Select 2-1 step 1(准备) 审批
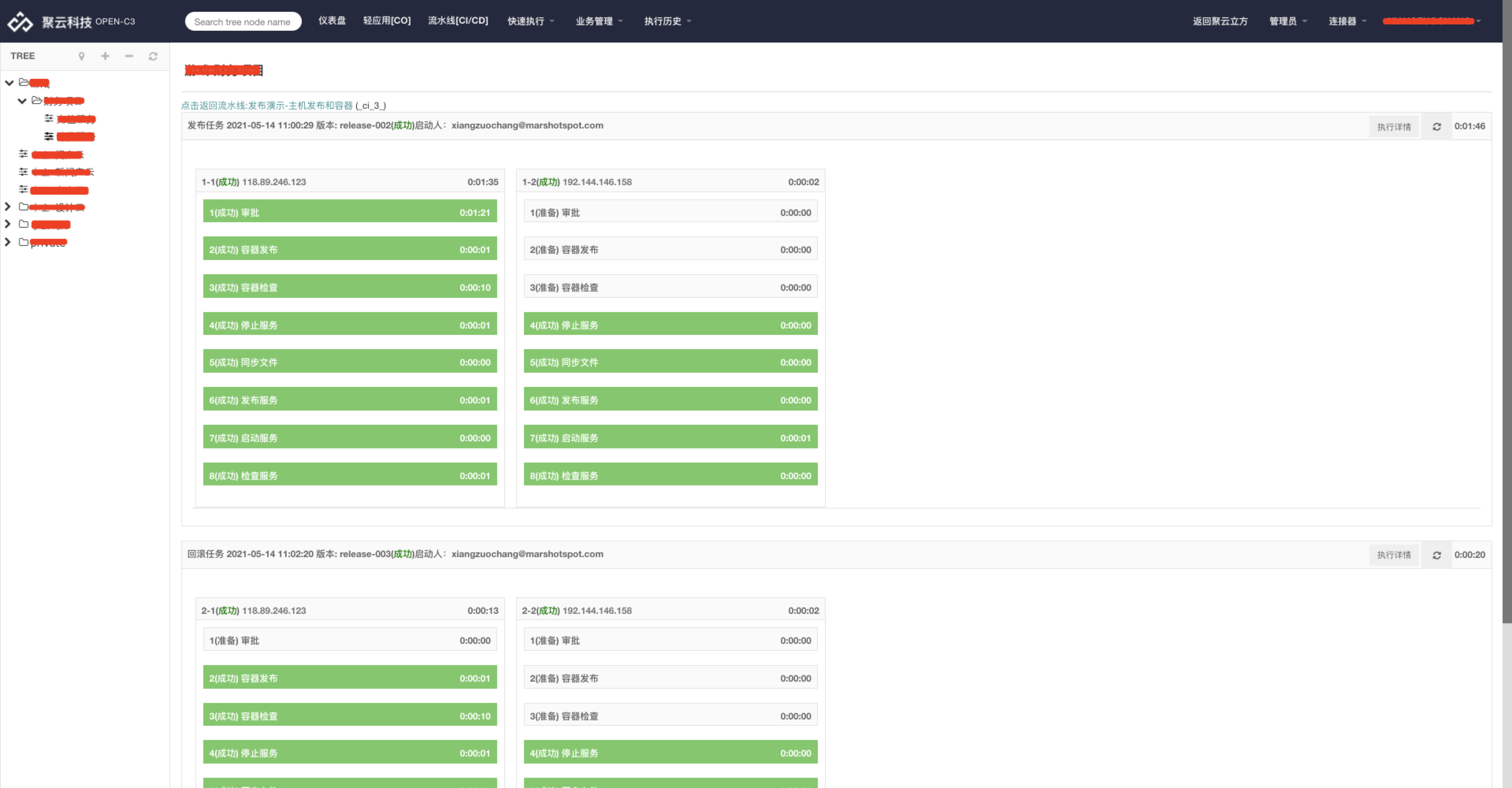Screen dimensions: 1512x788 click(350, 640)
